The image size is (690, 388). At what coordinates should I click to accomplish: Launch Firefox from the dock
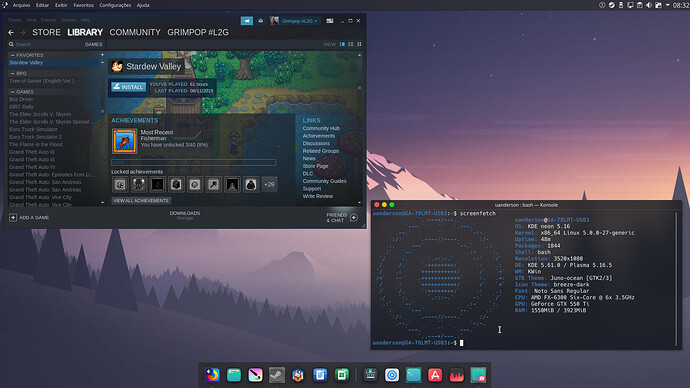pos(212,375)
